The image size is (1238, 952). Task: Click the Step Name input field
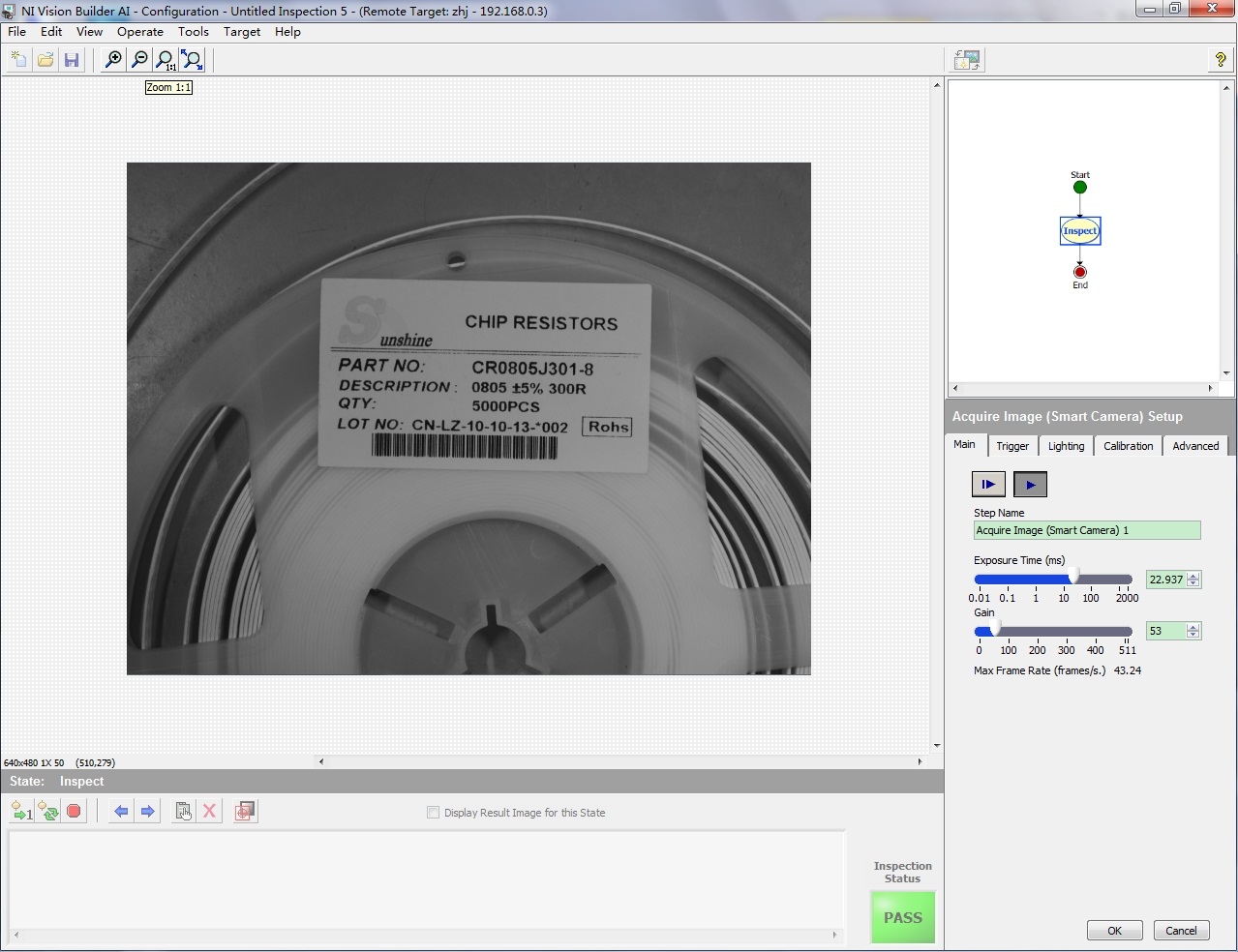(x=1086, y=530)
